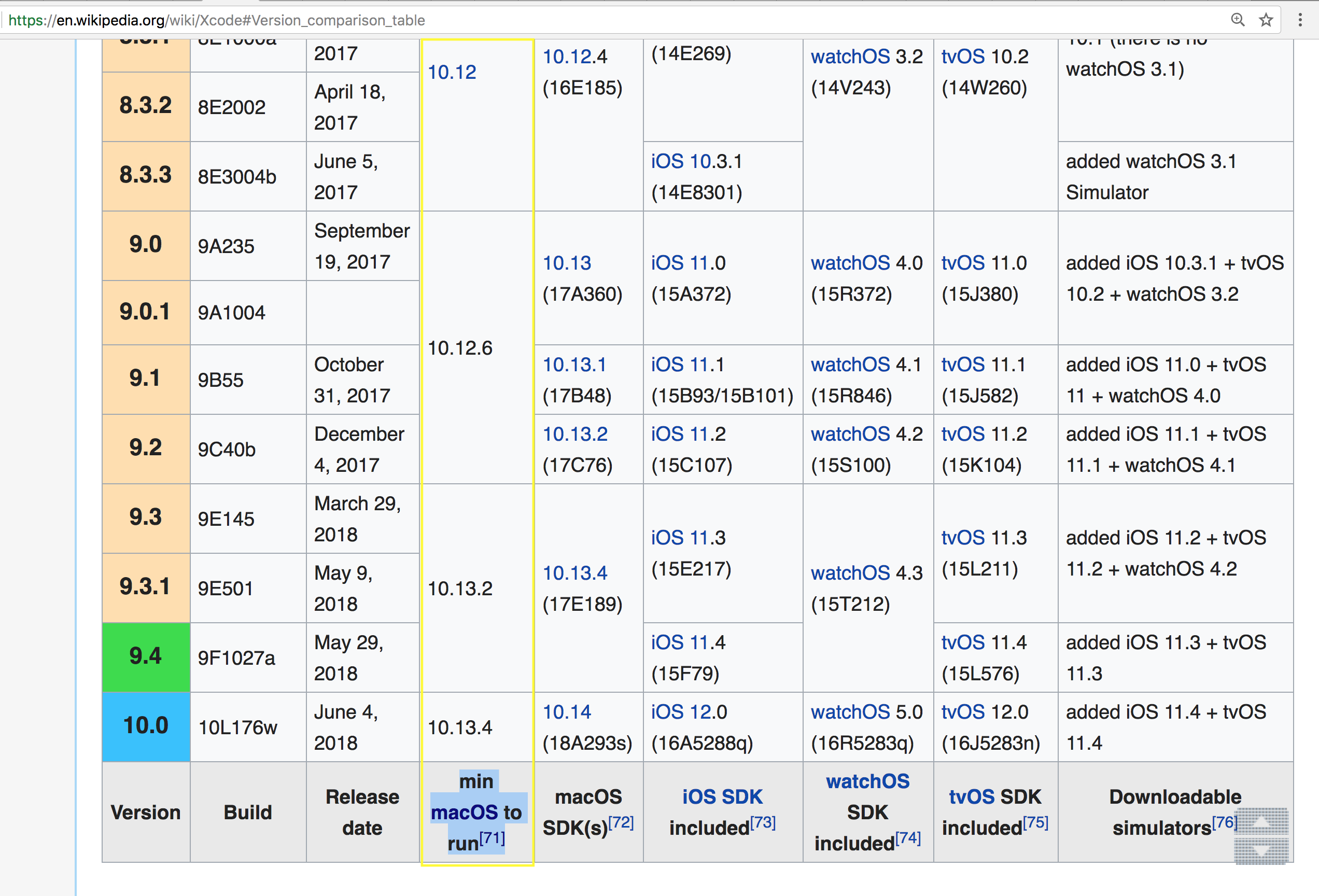
Task: Click the scroll-down arrow overlay button
Action: [1260, 851]
